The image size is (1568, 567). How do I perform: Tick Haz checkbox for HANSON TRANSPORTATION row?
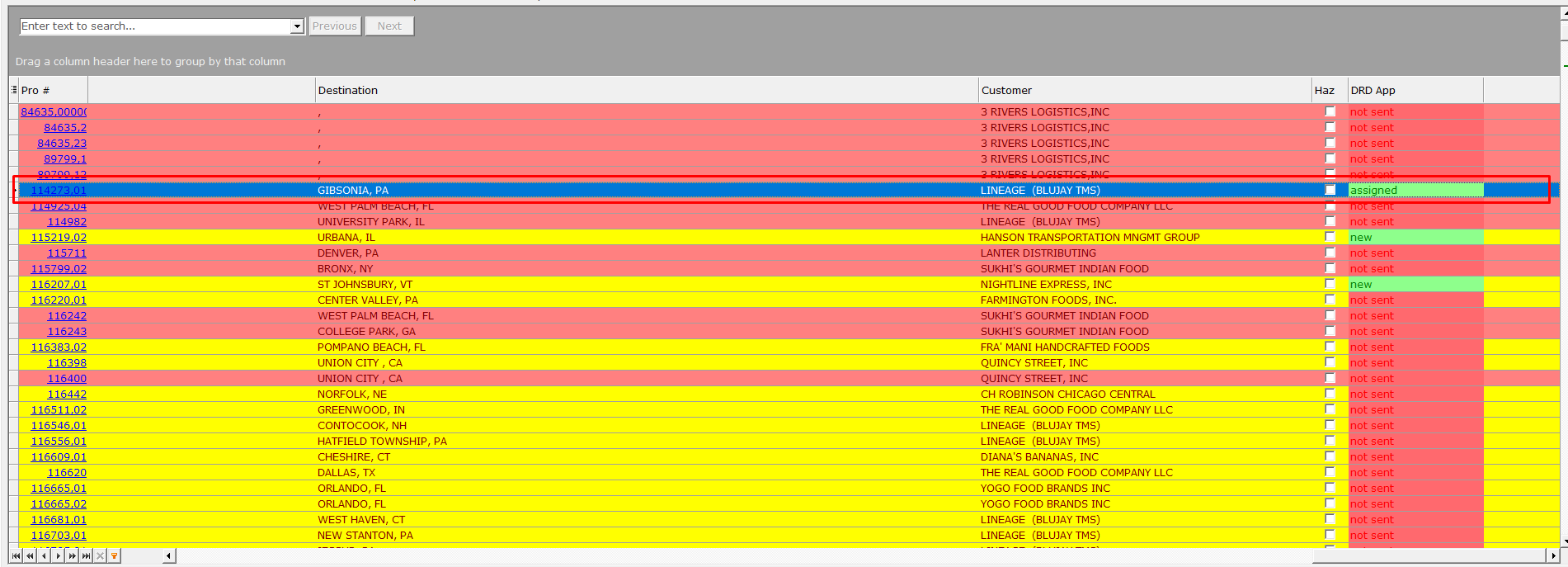point(1330,237)
